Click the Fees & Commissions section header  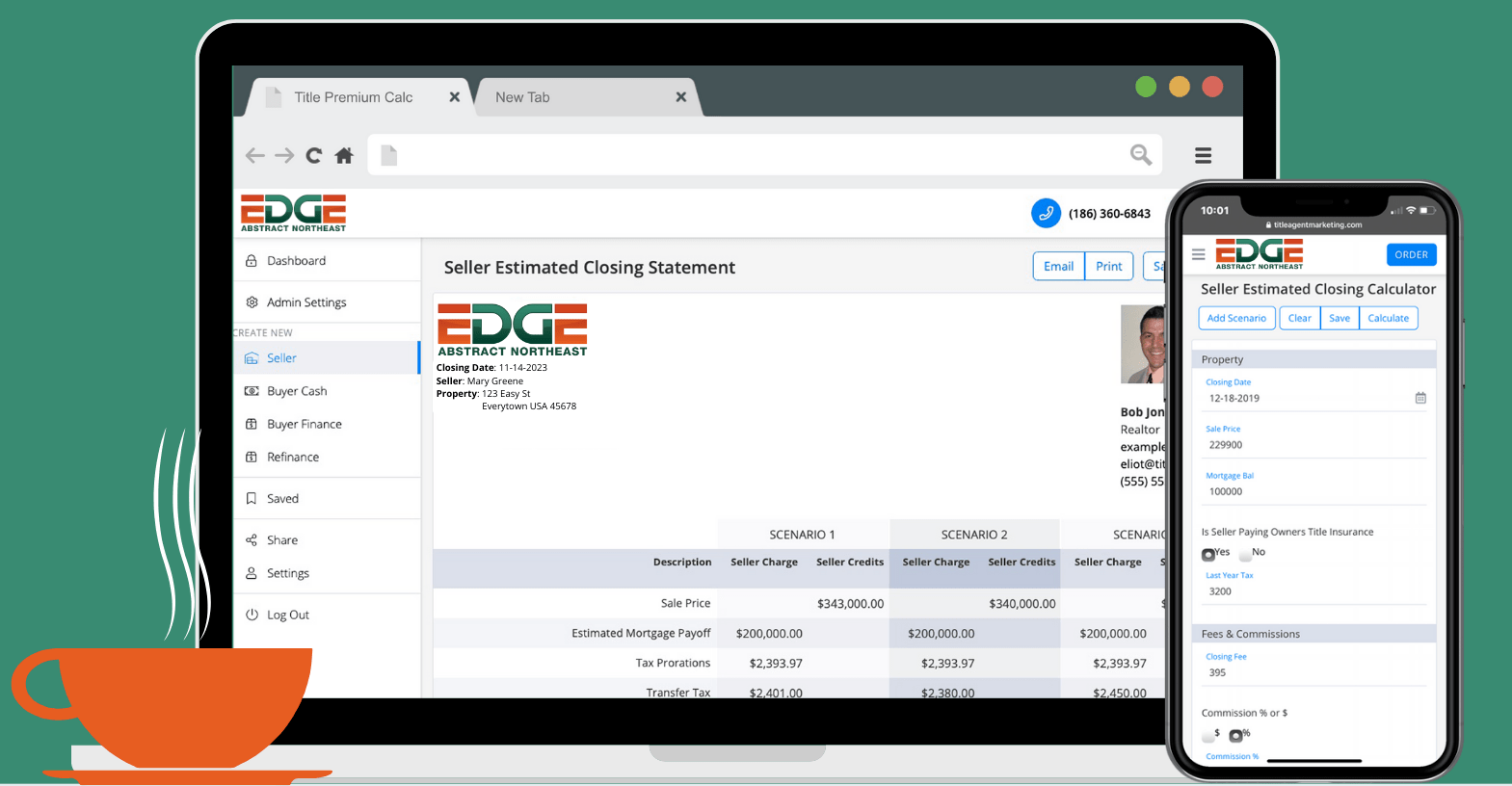click(x=1314, y=634)
